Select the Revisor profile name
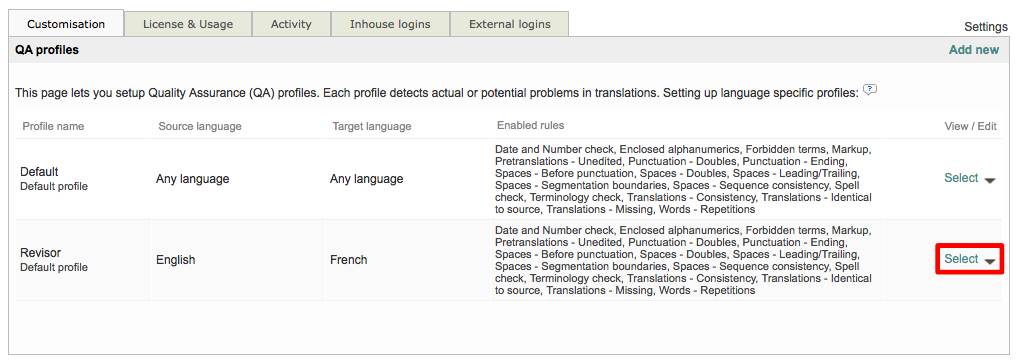This screenshot has height=363, width=1018. tap(40, 253)
